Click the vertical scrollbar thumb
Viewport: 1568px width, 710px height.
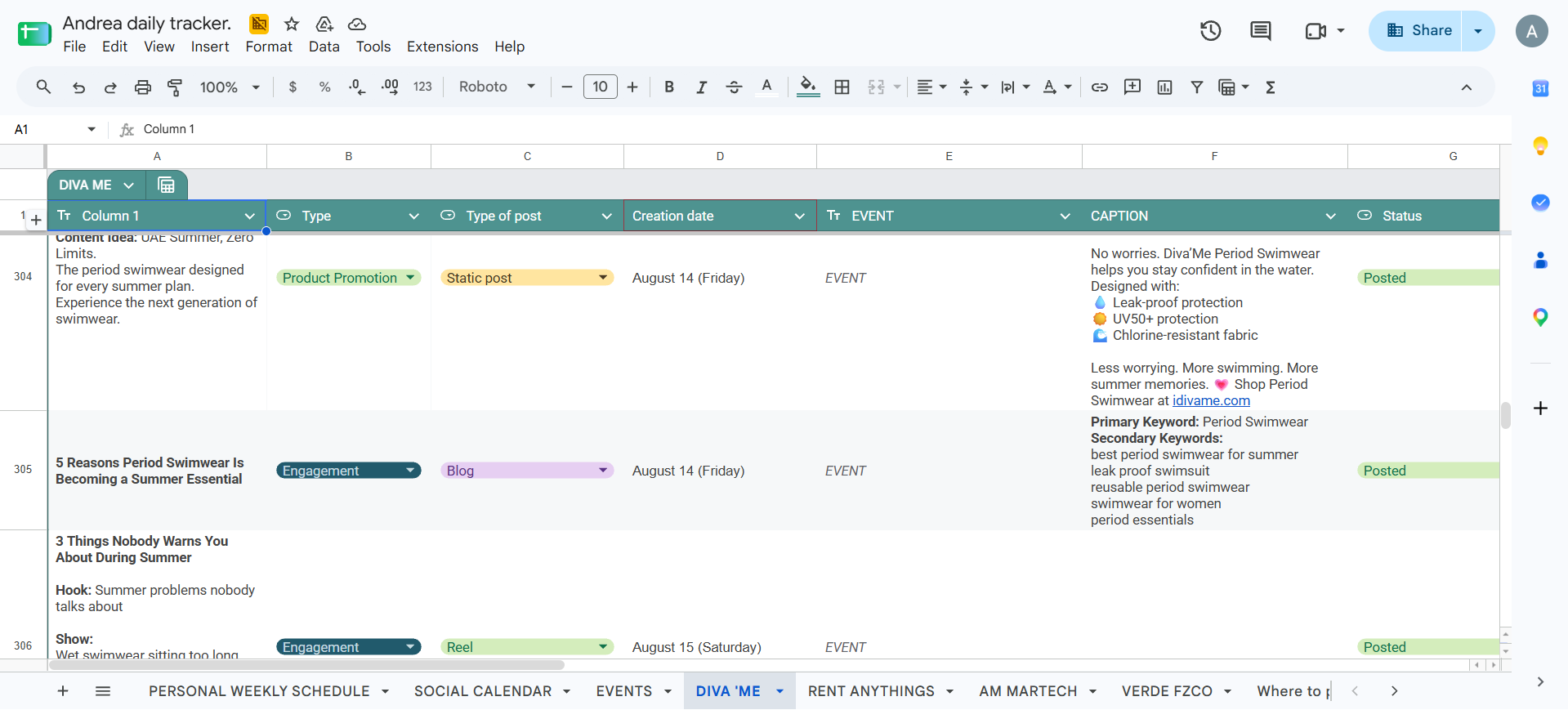1505,415
